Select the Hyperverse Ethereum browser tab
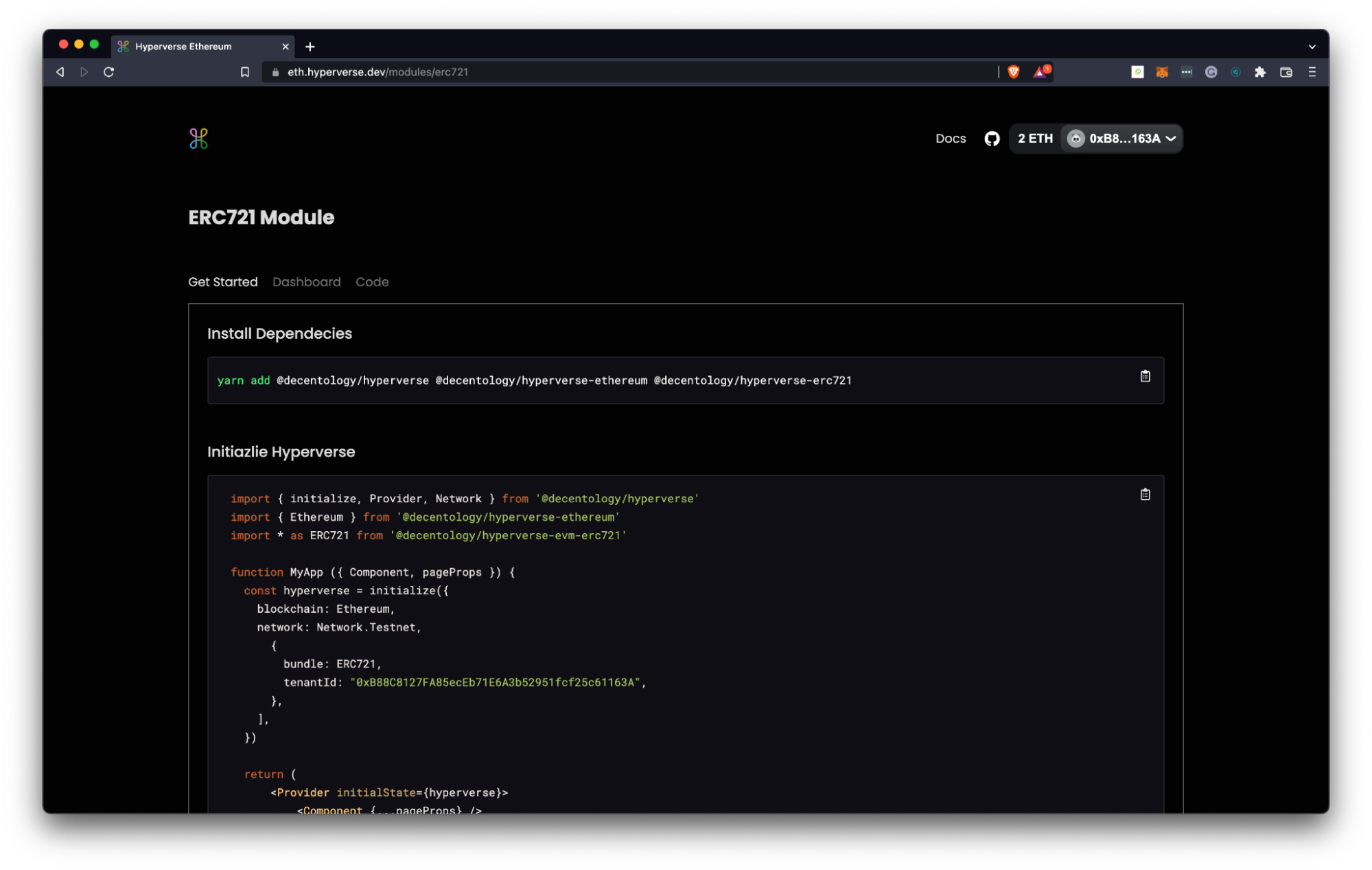1372x870 pixels. point(202,47)
